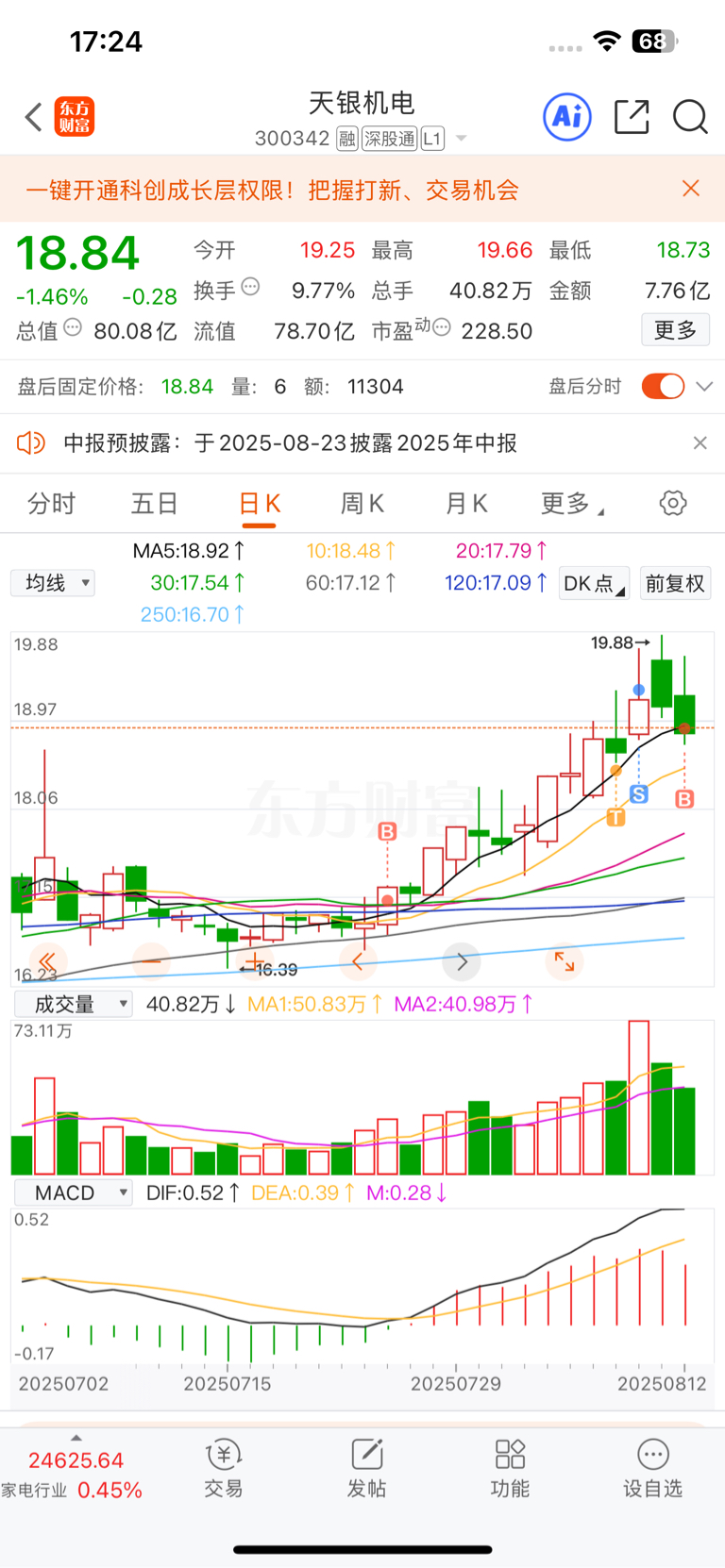Screen dimensions: 725x1568
Task: Close the orange 科创成长层 banner
Action: tap(691, 189)
